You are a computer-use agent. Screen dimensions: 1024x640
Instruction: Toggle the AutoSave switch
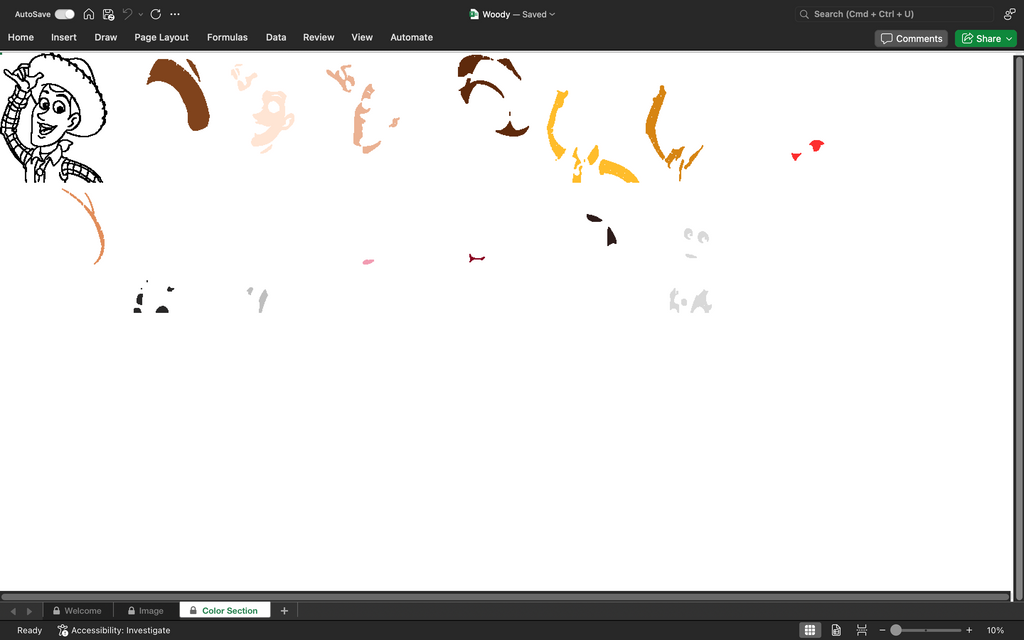[x=65, y=14]
